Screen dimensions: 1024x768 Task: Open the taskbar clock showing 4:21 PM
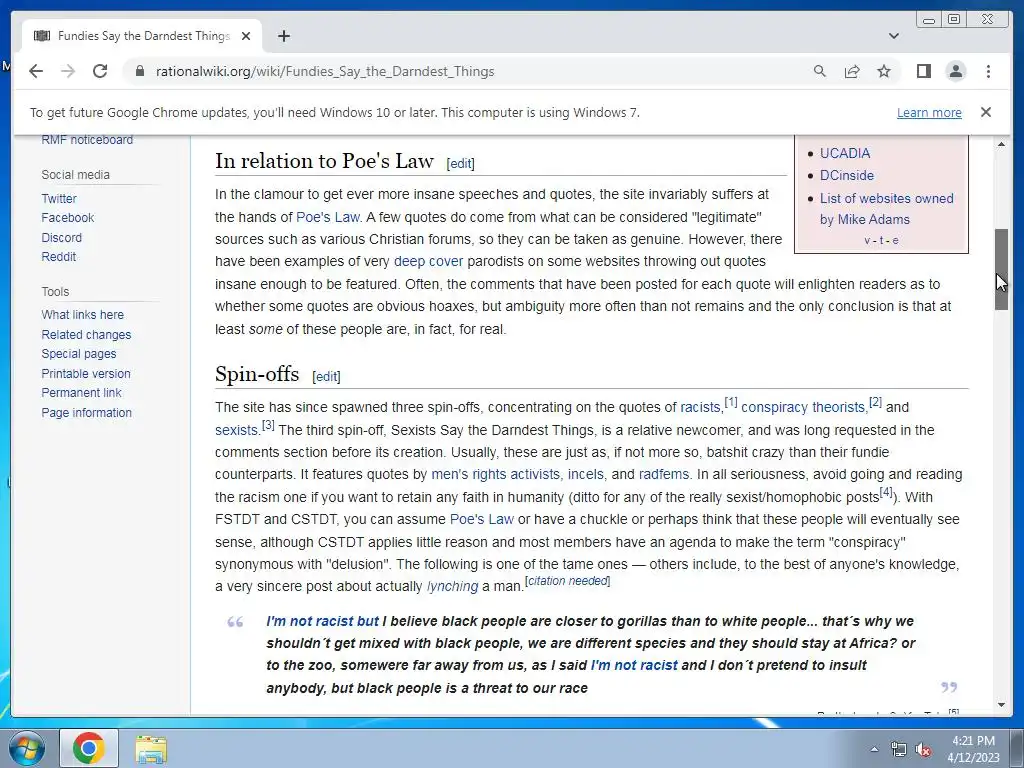coord(973,749)
